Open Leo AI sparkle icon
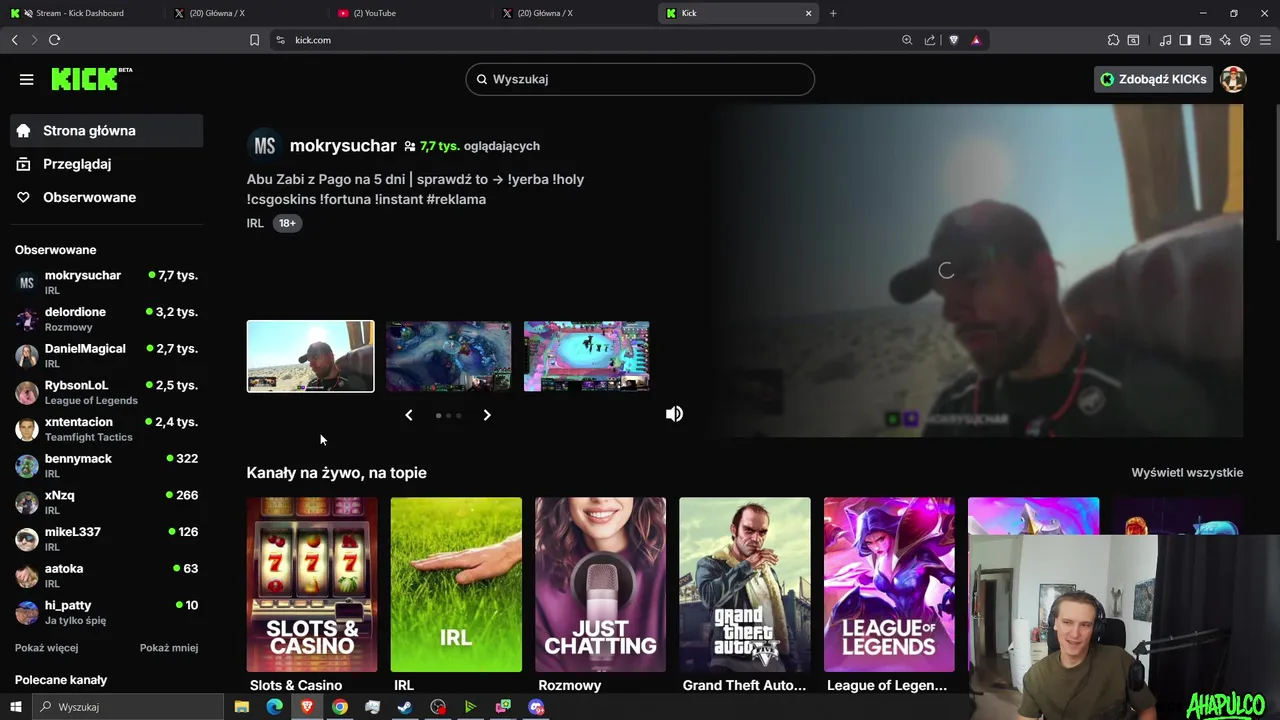 click(1225, 40)
